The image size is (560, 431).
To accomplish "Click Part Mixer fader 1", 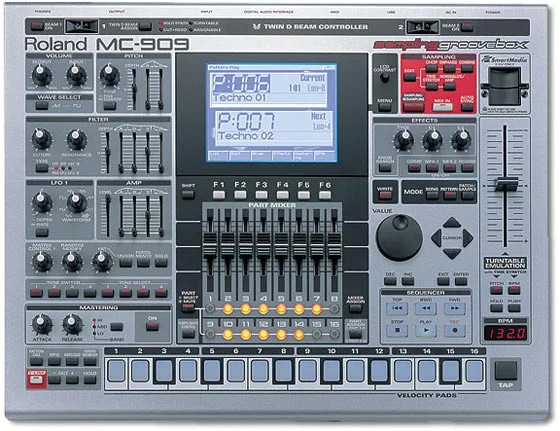I will 210,246.
